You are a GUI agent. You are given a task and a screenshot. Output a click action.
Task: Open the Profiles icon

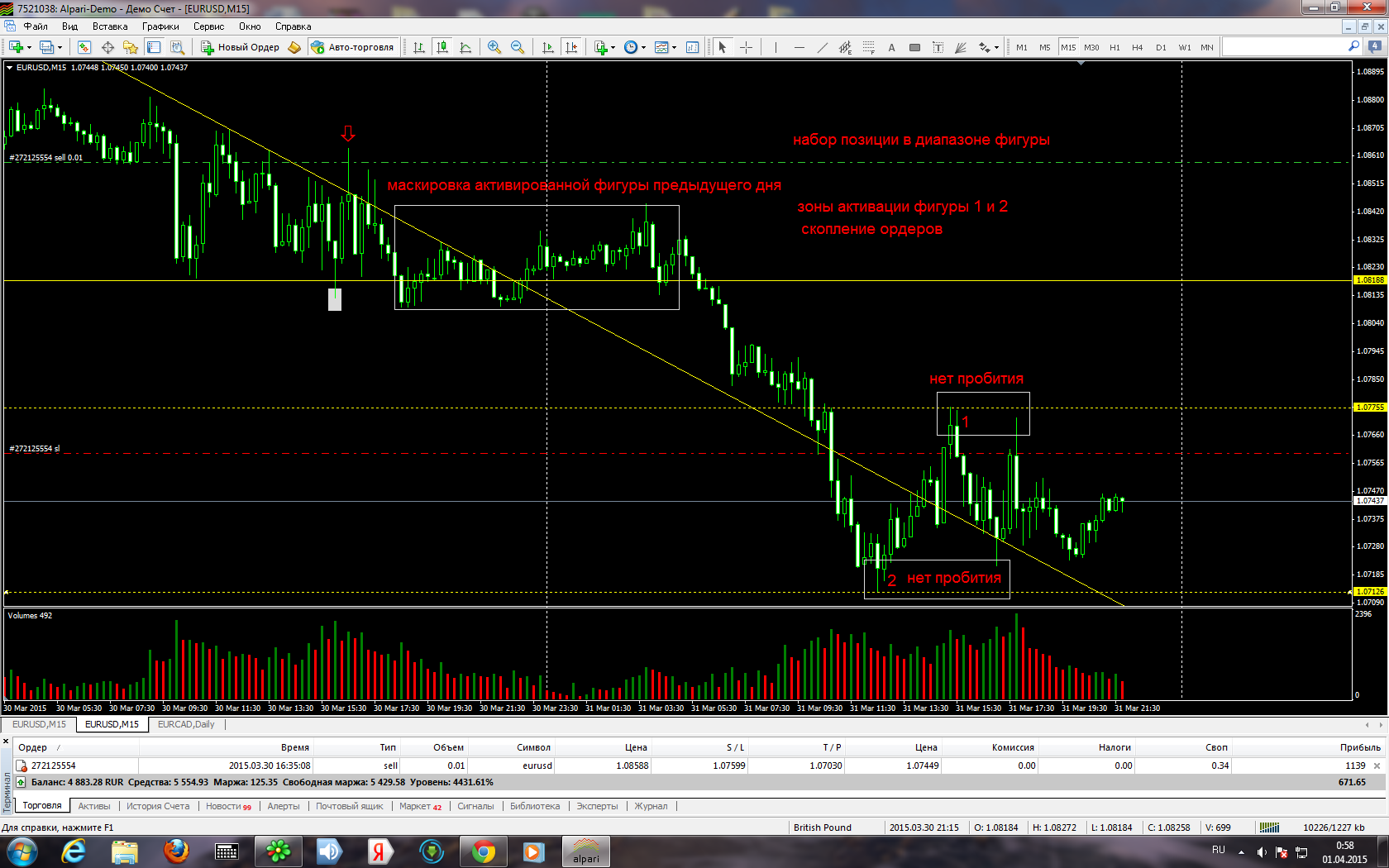click(47, 47)
